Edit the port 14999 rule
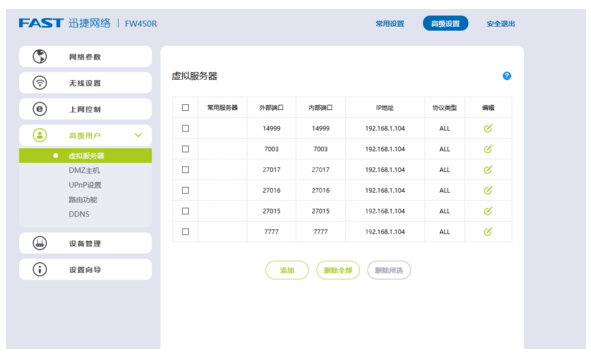The image size is (591, 364). click(x=488, y=128)
